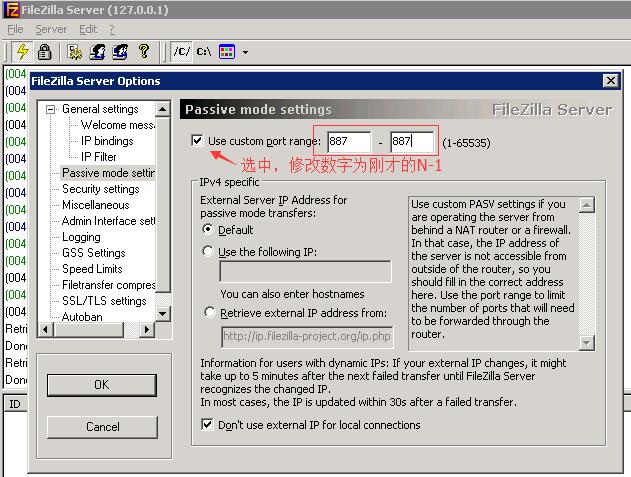Select Logging tree item

coord(81,237)
